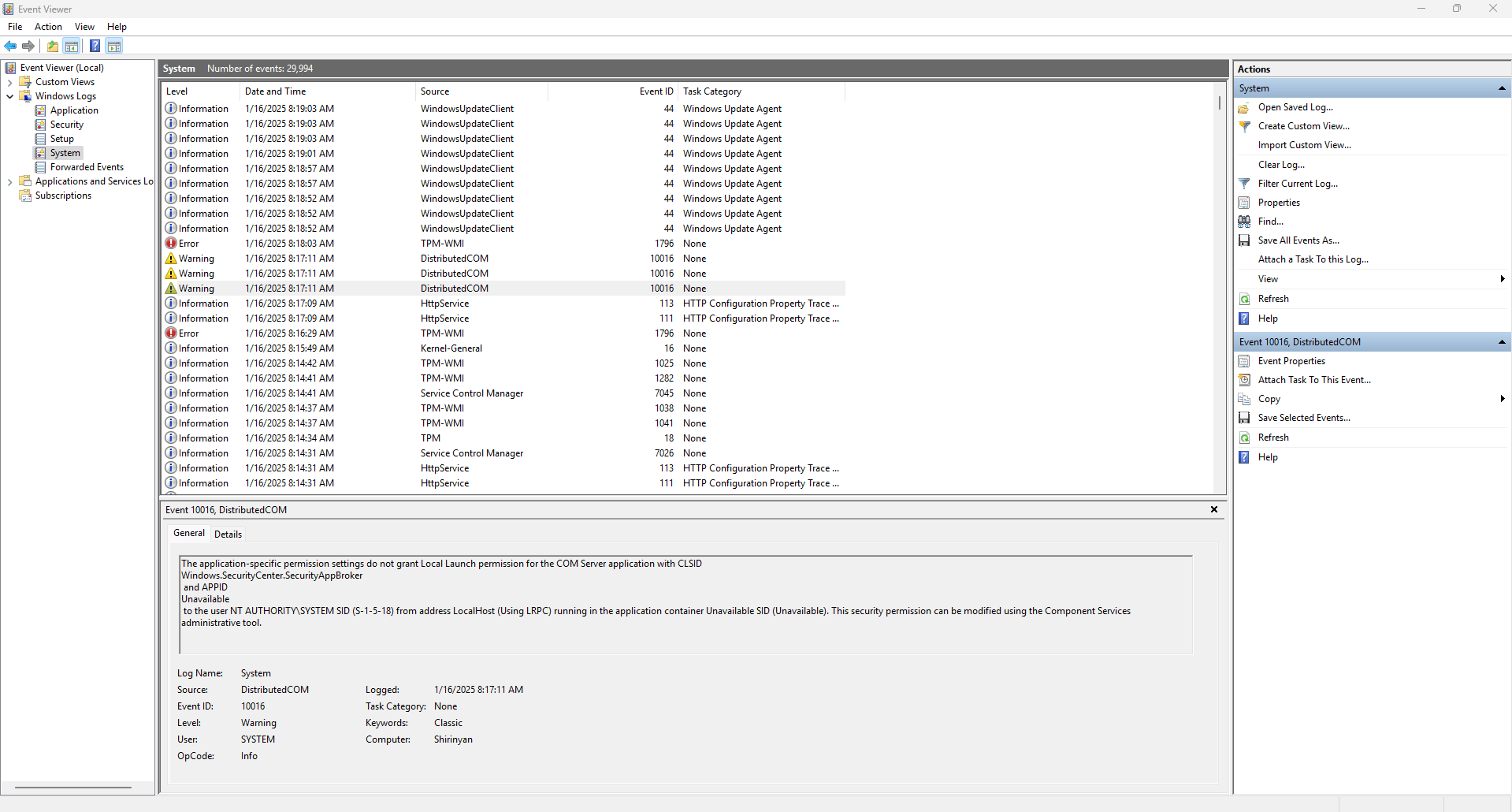This screenshot has height=812, width=1512.
Task: Open the Subscriptions node in the tree
Action: 63,196
